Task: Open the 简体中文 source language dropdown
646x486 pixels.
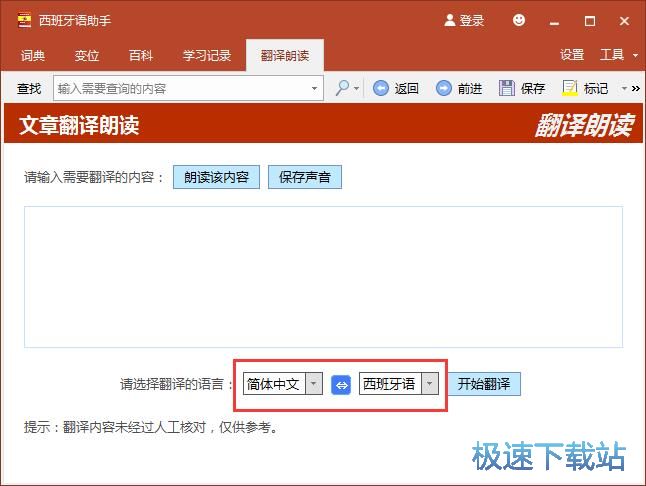Action: point(314,384)
